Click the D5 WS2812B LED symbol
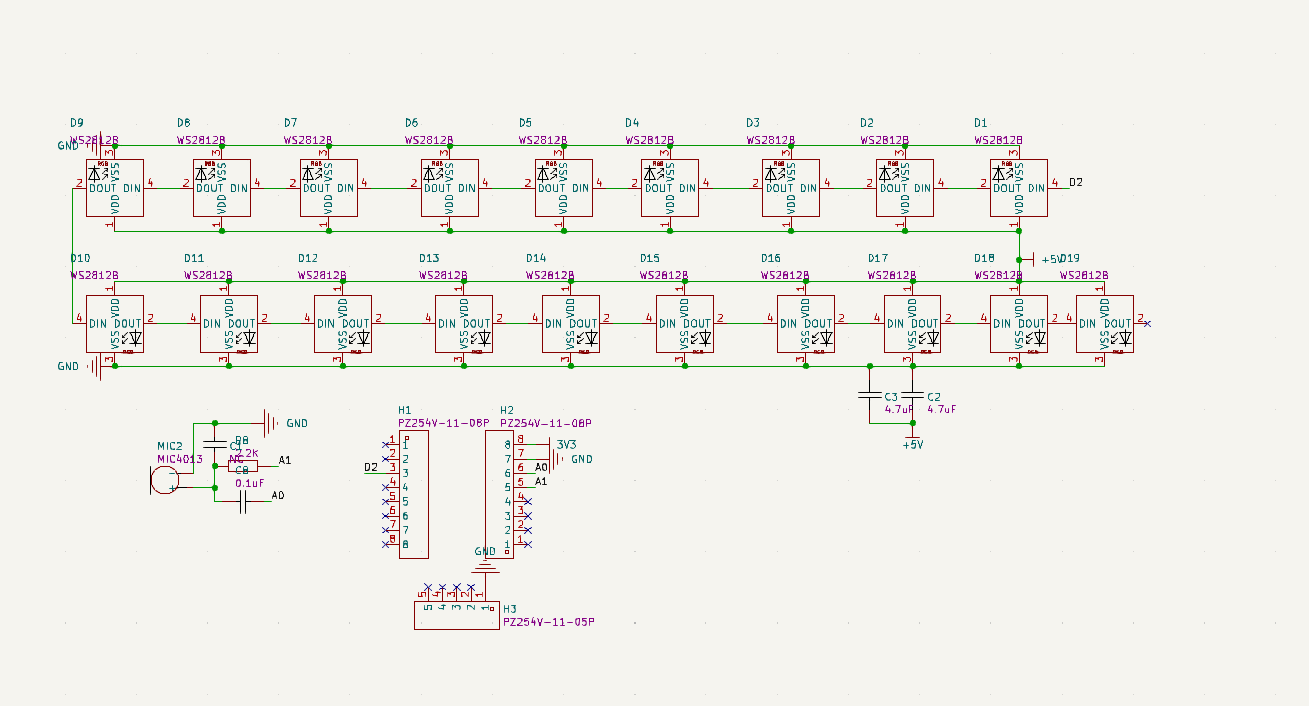1309x706 pixels. (563, 188)
